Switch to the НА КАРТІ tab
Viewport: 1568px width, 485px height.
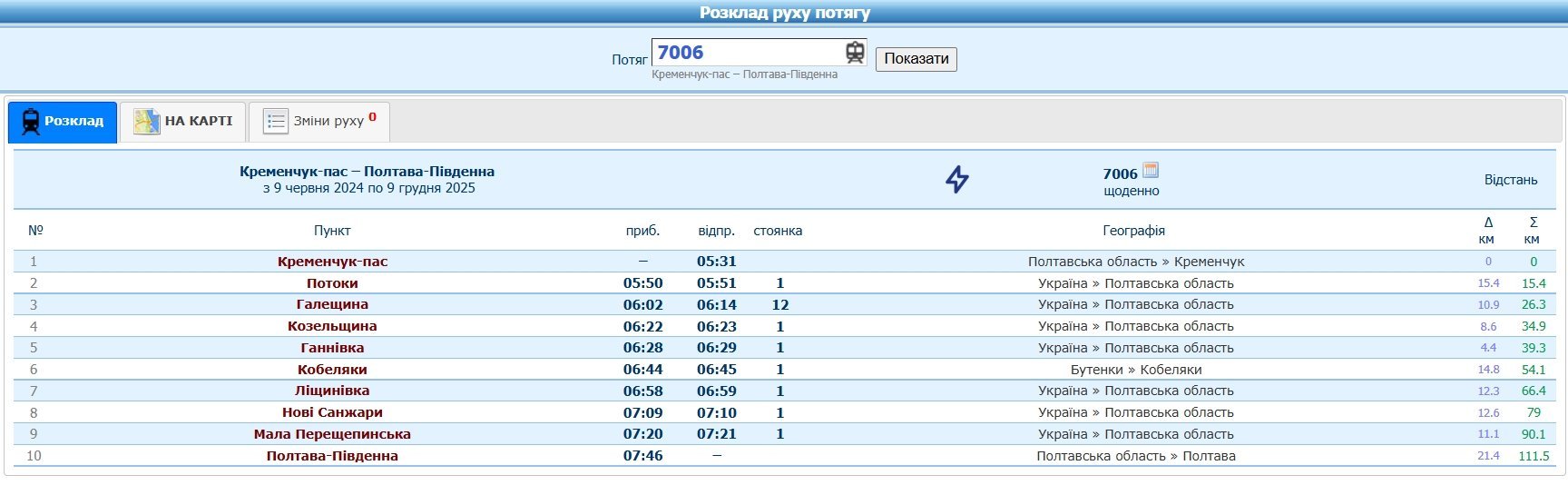pyautogui.click(x=198, y=121)
